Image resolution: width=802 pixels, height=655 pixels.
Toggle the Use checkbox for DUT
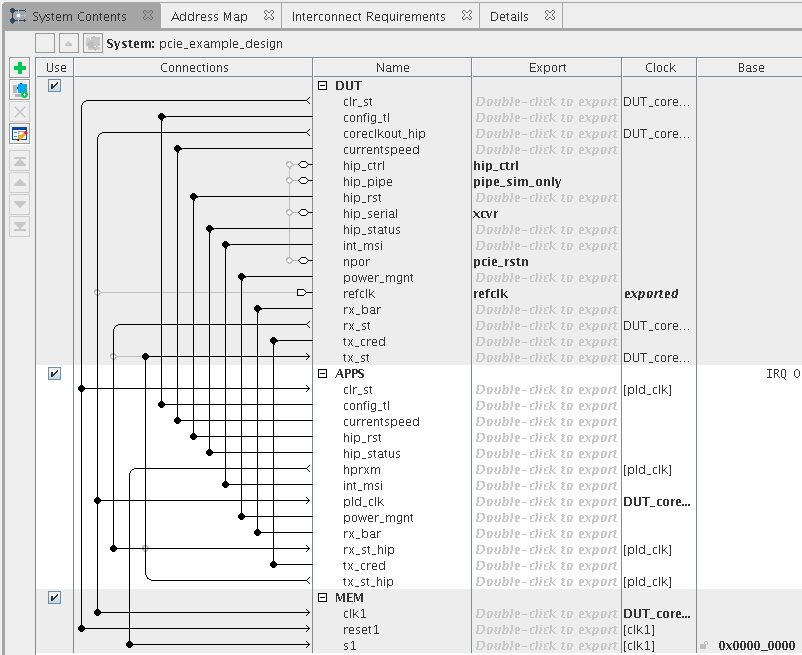pos(54,85)
